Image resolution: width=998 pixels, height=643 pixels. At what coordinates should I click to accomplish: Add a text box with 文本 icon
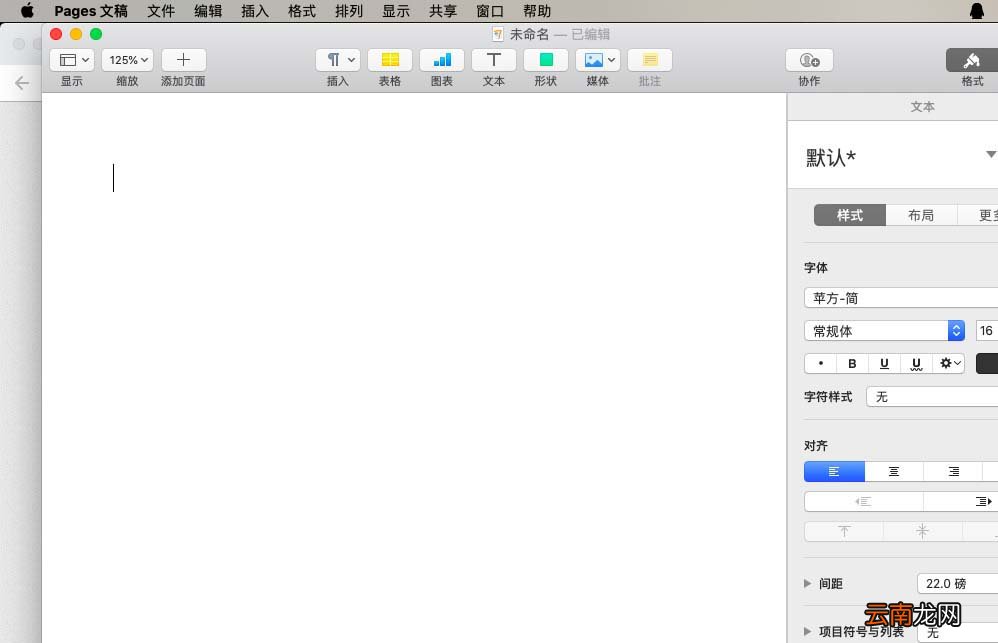[494, 60]
